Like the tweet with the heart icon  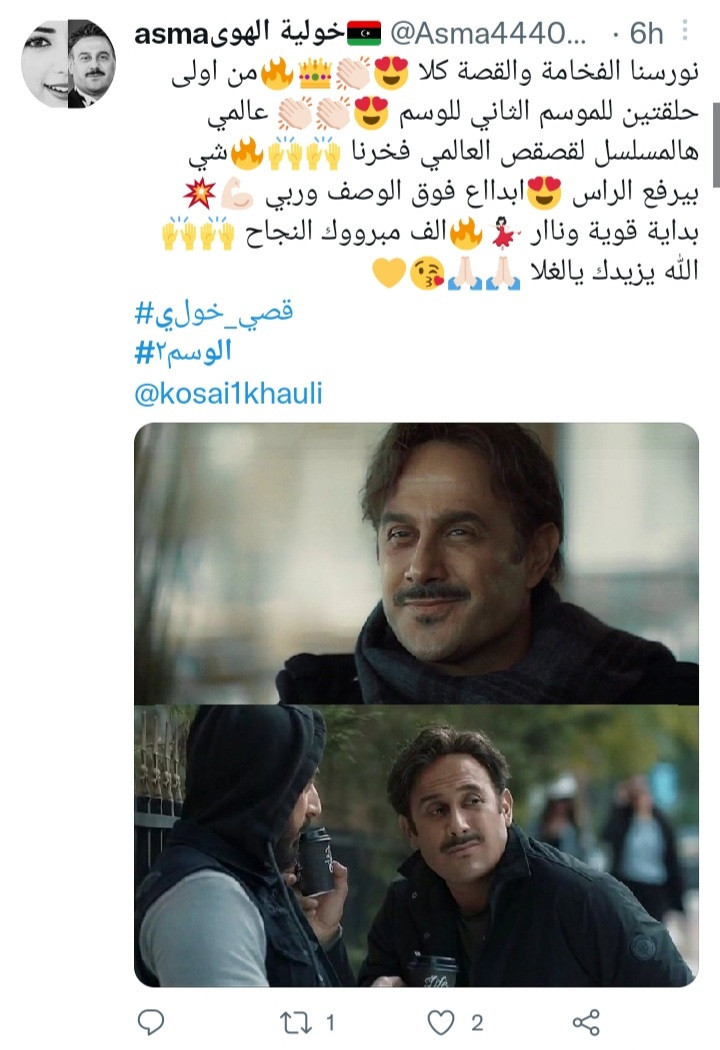coord(441,1023)
